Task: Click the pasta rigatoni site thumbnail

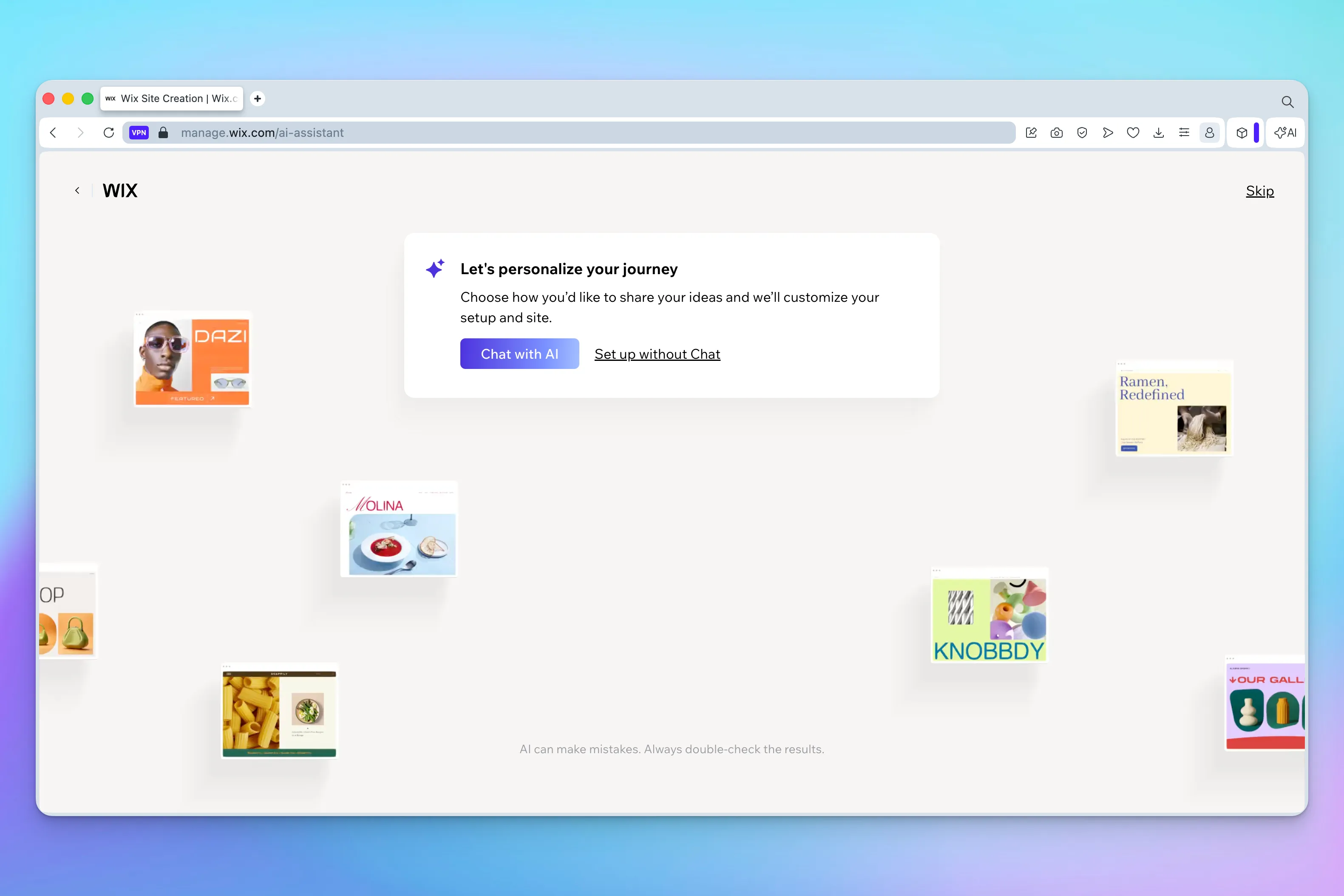Action: point(279,711)
